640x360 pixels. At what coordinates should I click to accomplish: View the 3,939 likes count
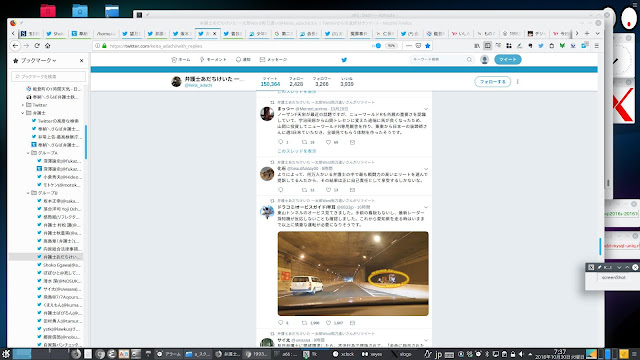click(347, 81)
